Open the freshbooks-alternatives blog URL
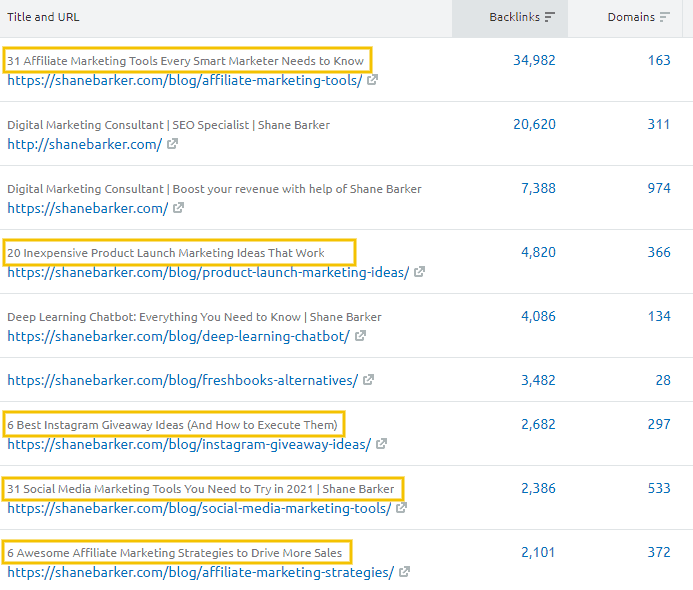693x590 pixels. point(182,381)
